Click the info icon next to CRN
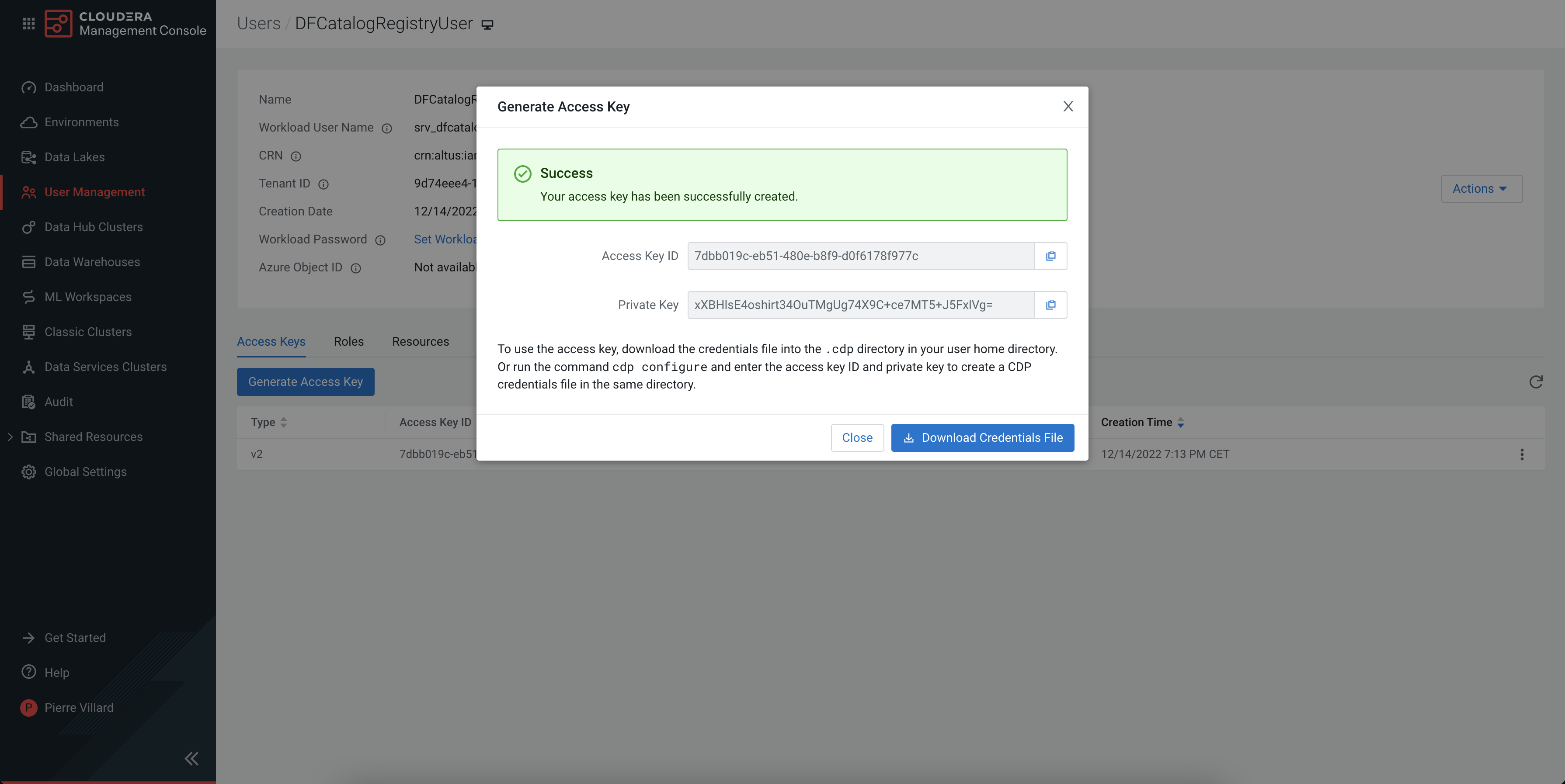This screenshot has height=784, width=1565. tap(296, 156)
